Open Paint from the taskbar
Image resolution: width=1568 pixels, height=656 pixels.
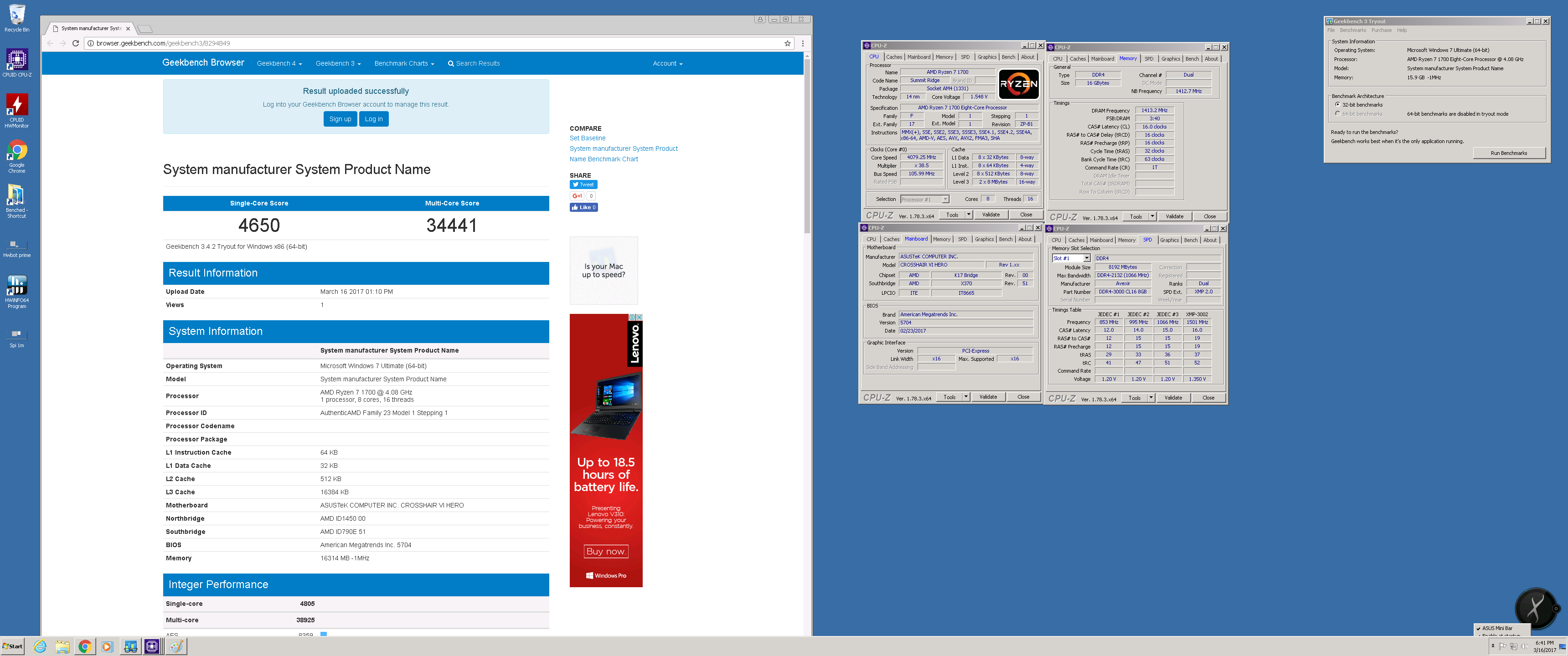click(175, 646)
